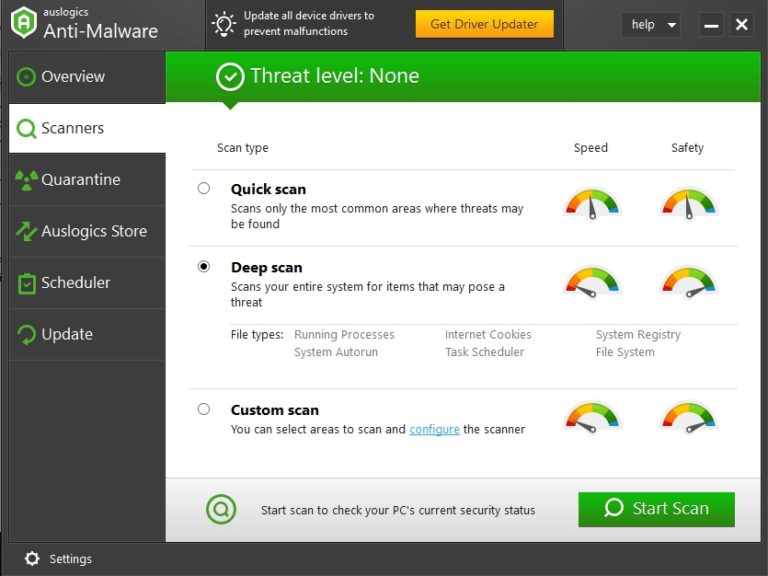Open the help dropdown menu
Screen dimensions: 768x576
point(650,24)
